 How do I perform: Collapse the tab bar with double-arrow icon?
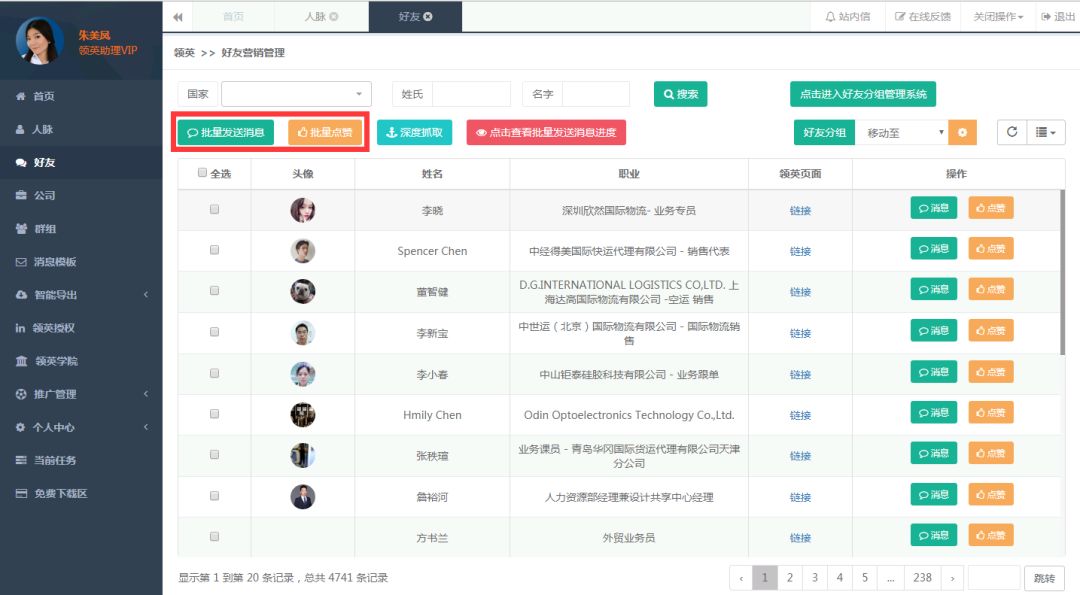click(176, 16)
